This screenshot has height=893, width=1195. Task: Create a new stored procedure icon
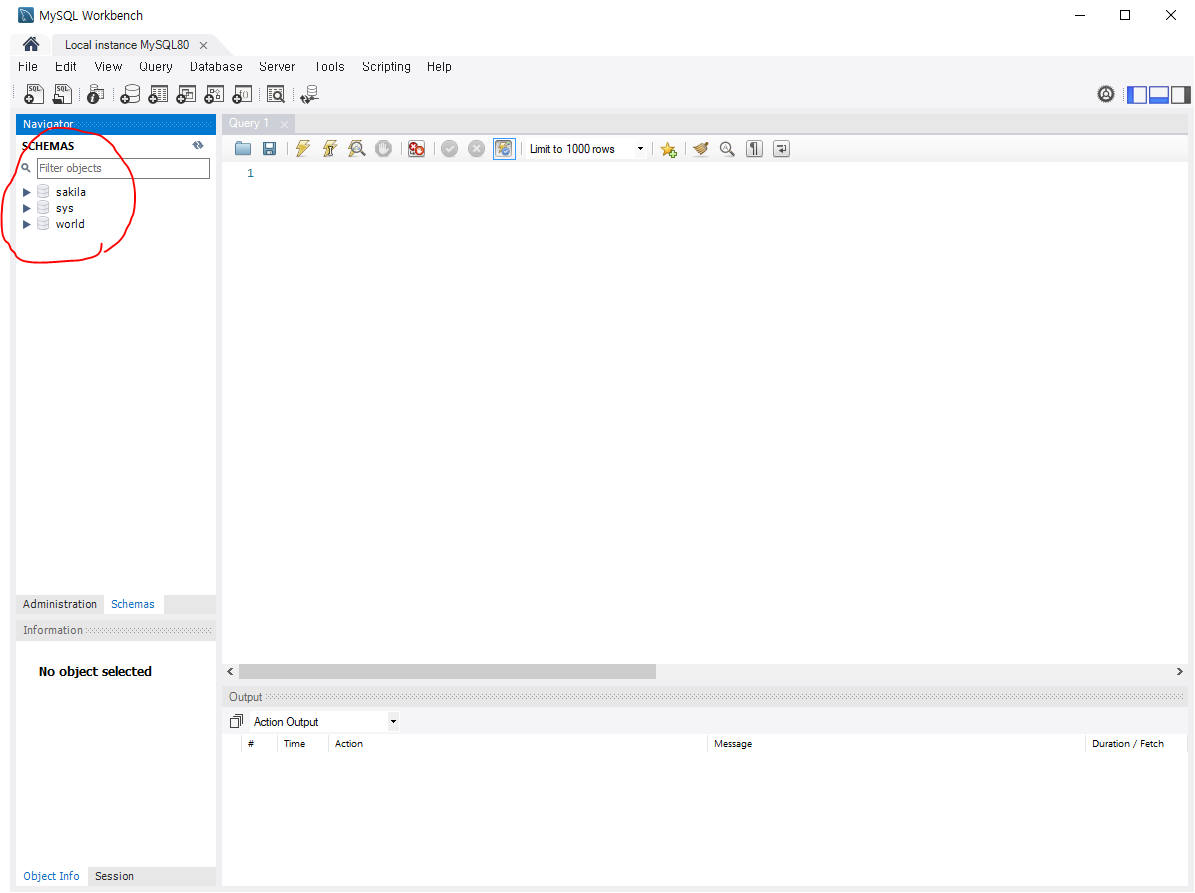click(214, 94)
